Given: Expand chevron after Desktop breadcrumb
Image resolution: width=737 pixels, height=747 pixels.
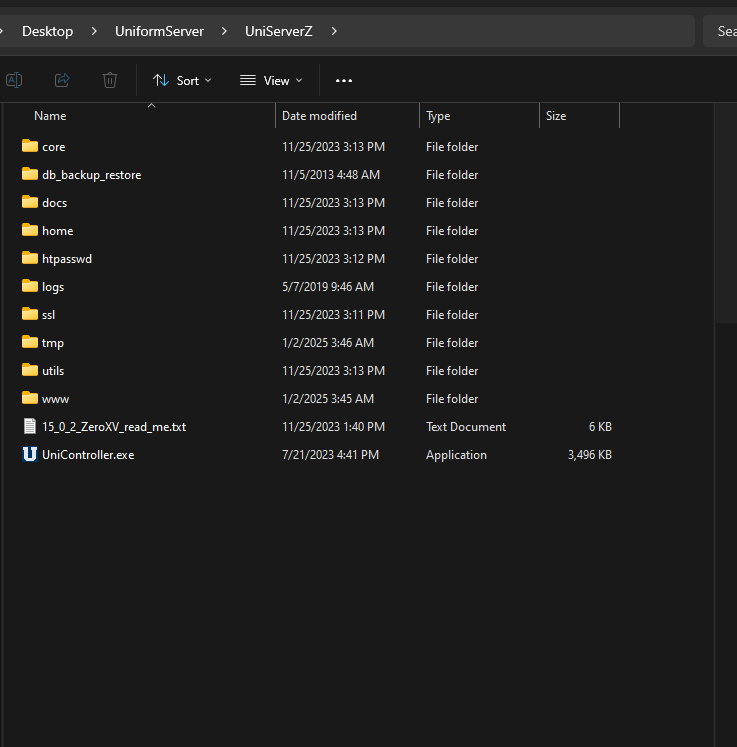Looking at the screenshot, I should (x=94, y=31).
